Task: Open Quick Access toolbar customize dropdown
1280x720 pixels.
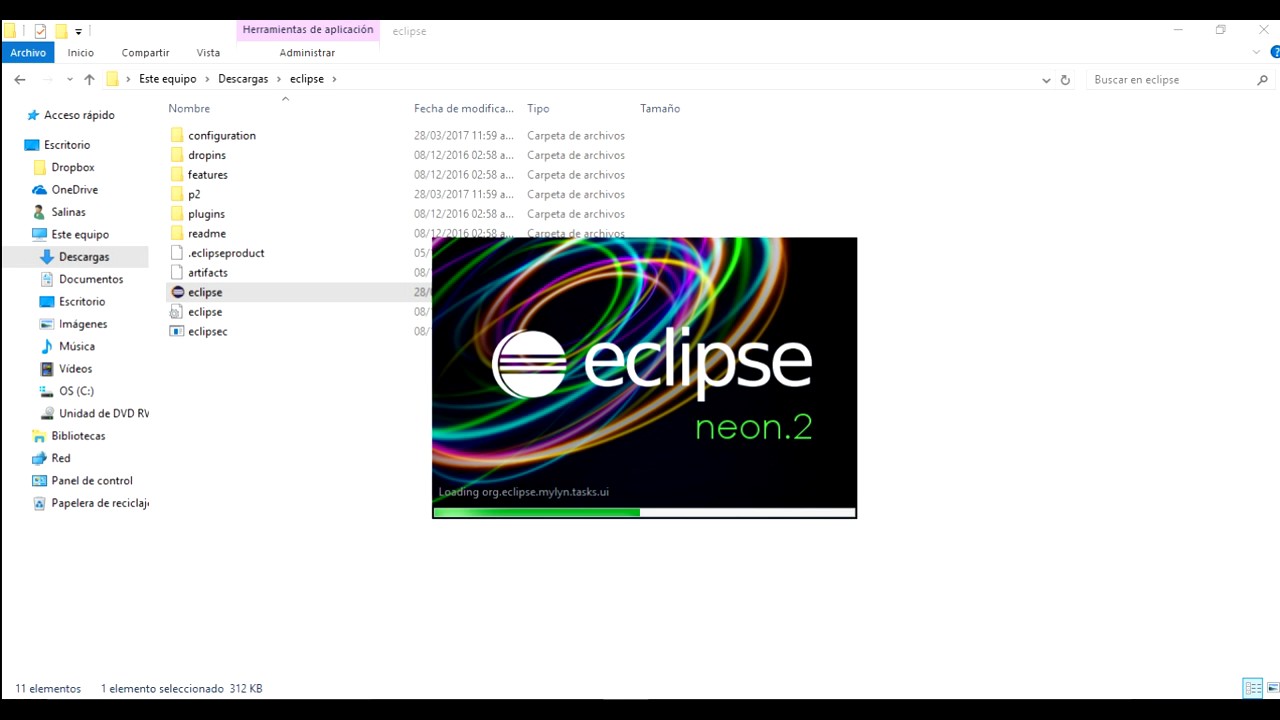Action: click(x=78, y=31)
